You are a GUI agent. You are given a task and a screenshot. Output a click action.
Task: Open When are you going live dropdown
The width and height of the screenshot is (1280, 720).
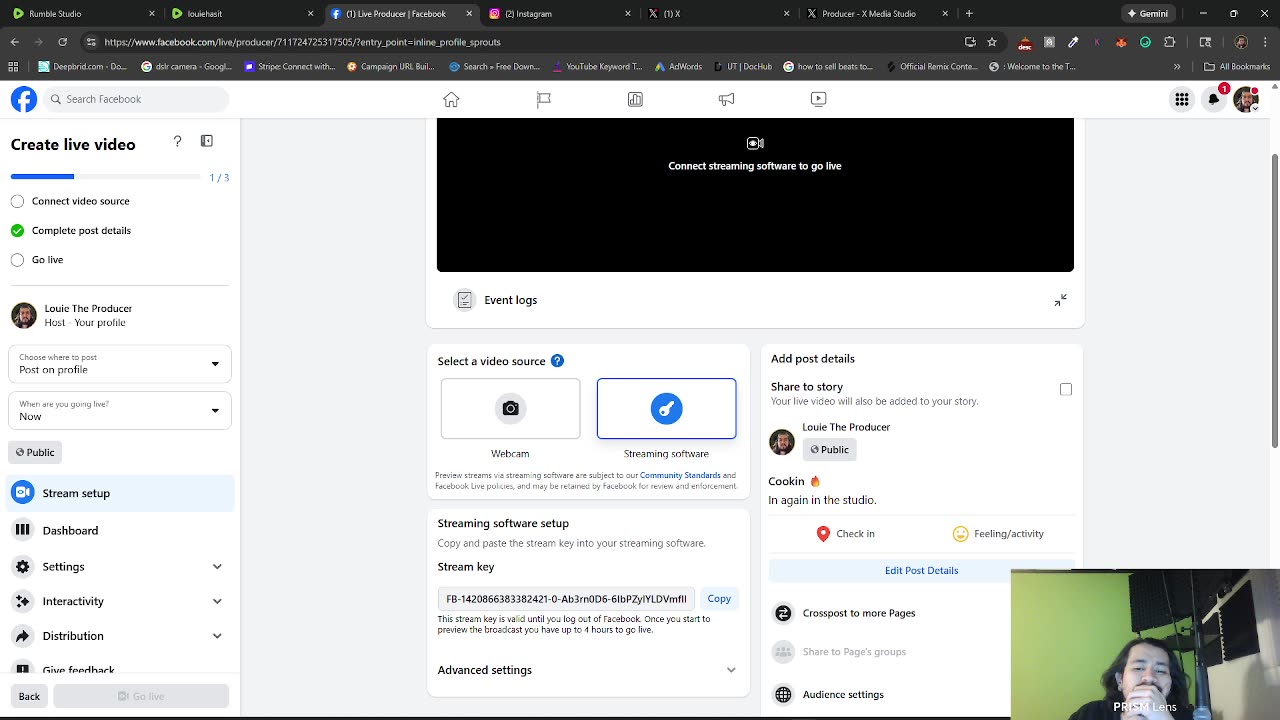tap(120, 410)
